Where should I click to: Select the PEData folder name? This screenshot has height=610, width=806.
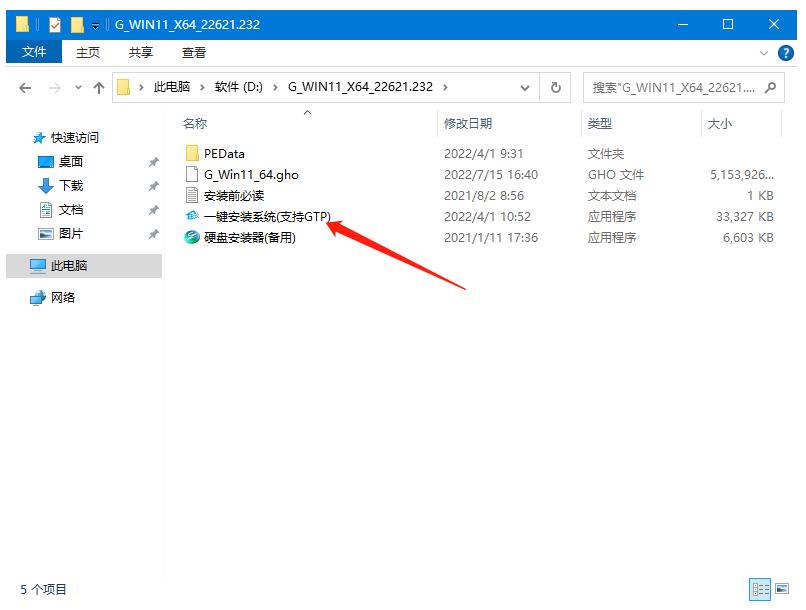point(224,154)
